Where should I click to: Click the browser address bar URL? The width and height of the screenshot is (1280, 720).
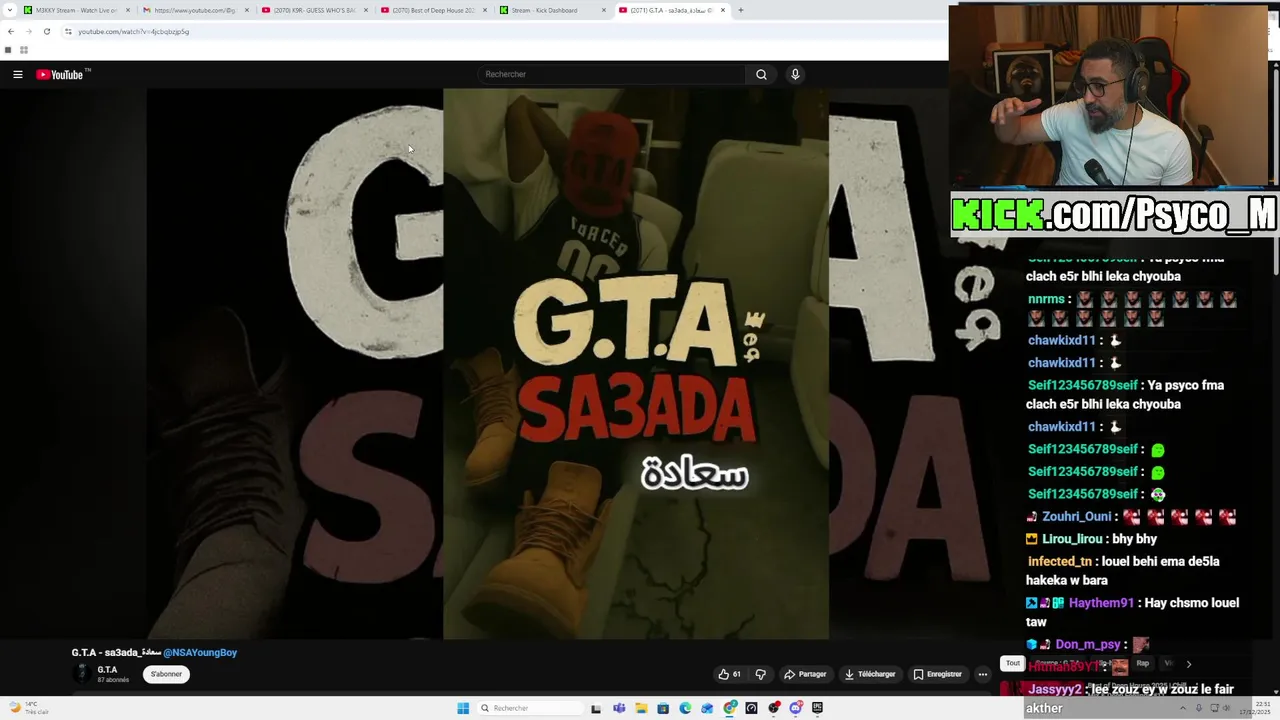coord(134,31)
